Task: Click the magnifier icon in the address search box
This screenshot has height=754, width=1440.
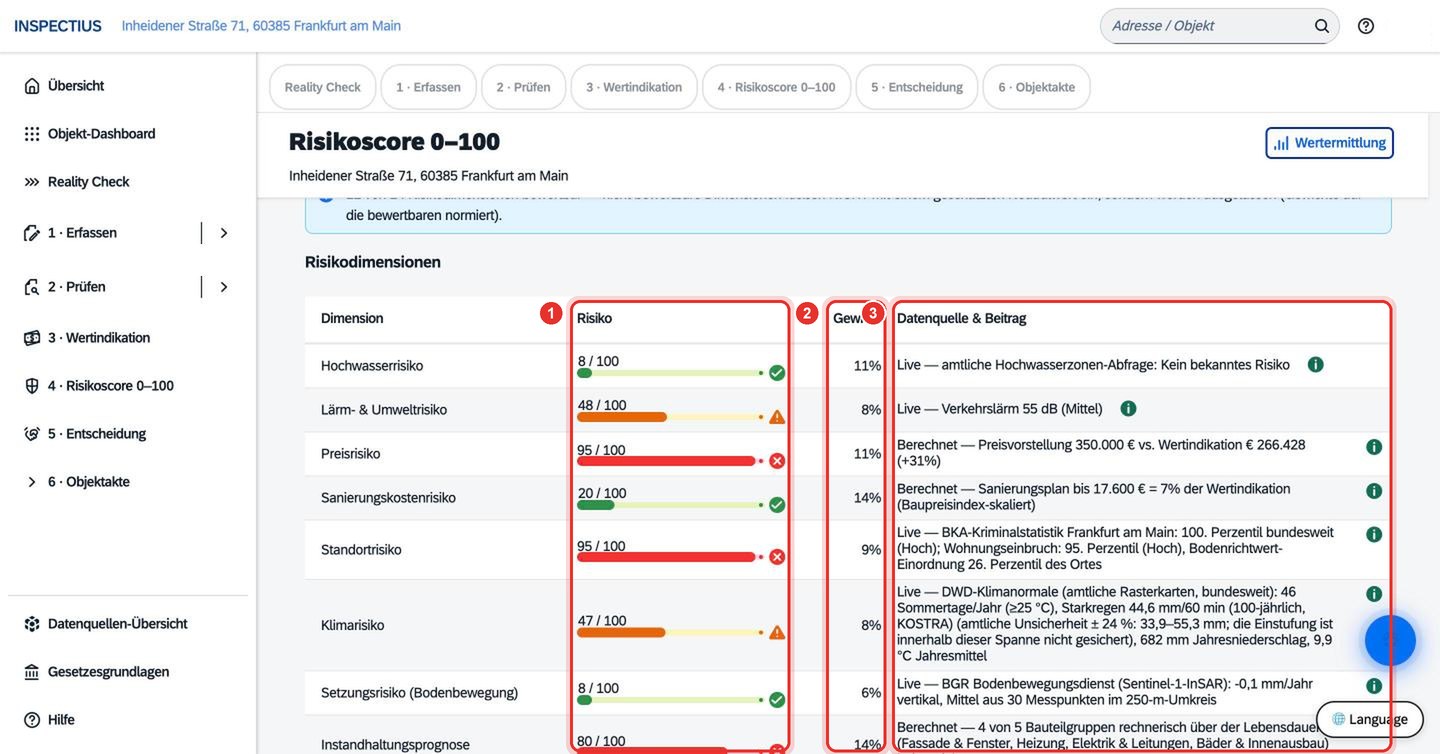Action: click(x=1322, y=26)
